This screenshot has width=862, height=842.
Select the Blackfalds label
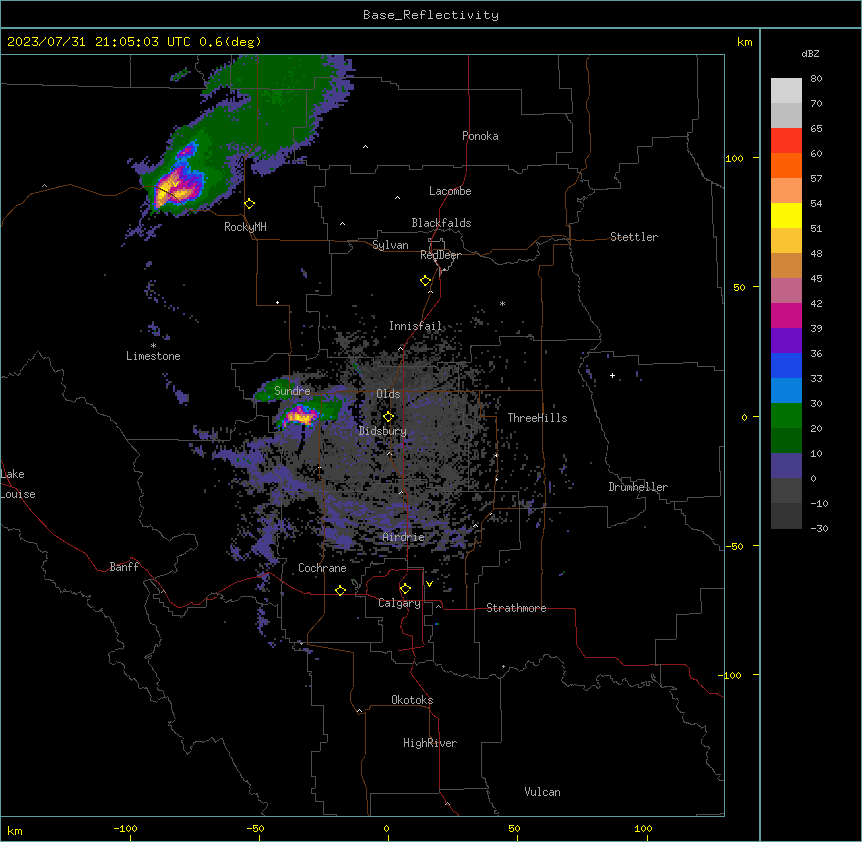tap(441, 223)
